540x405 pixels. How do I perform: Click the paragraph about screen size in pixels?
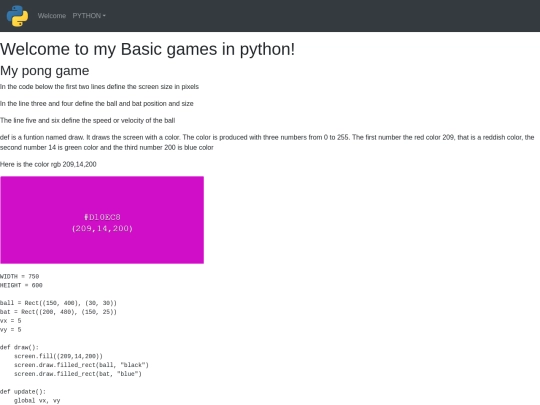pyautogui.click(x=99, y=87)
